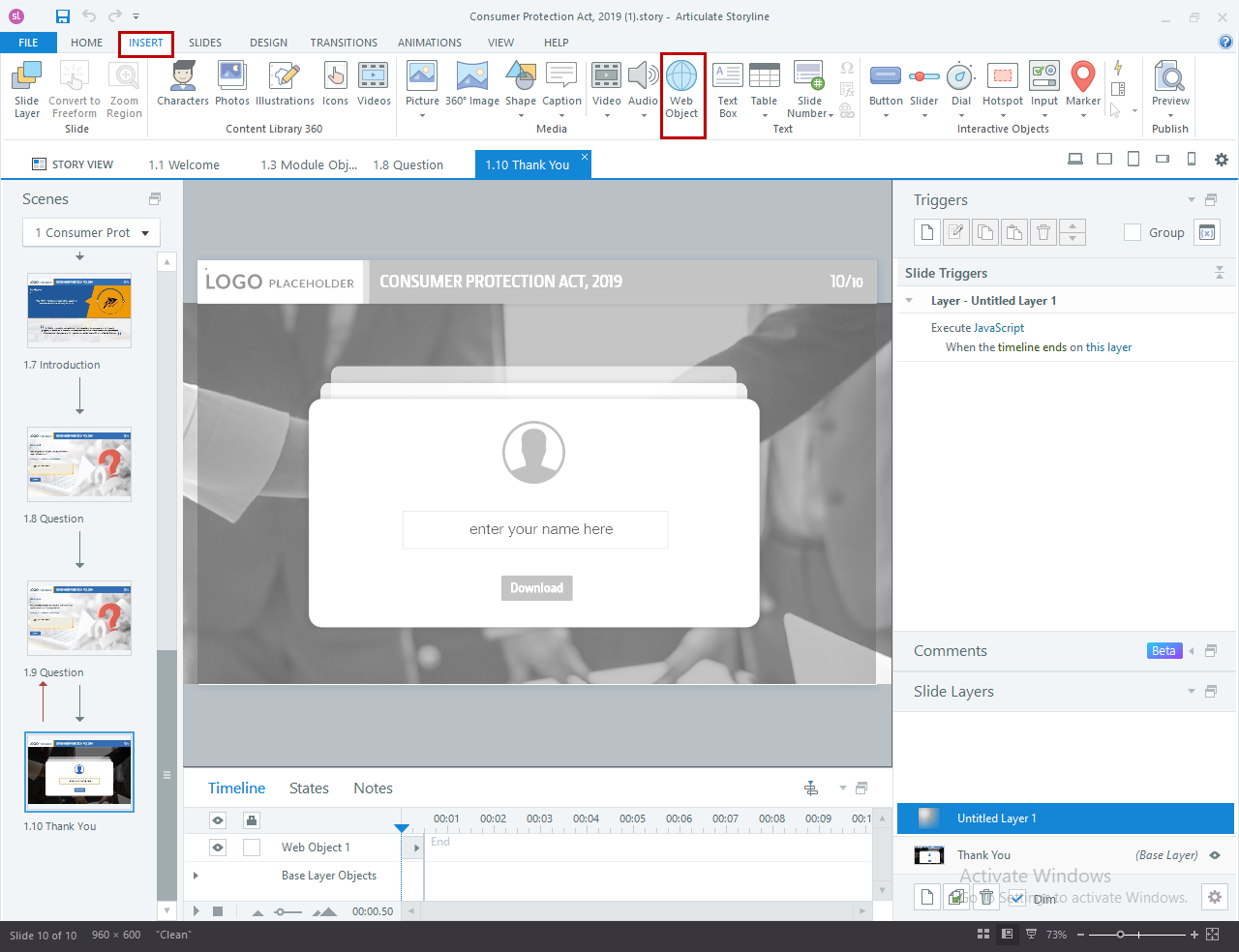Open the scene selector showing 1 Consumer Prot

click(x=90, y=232)
